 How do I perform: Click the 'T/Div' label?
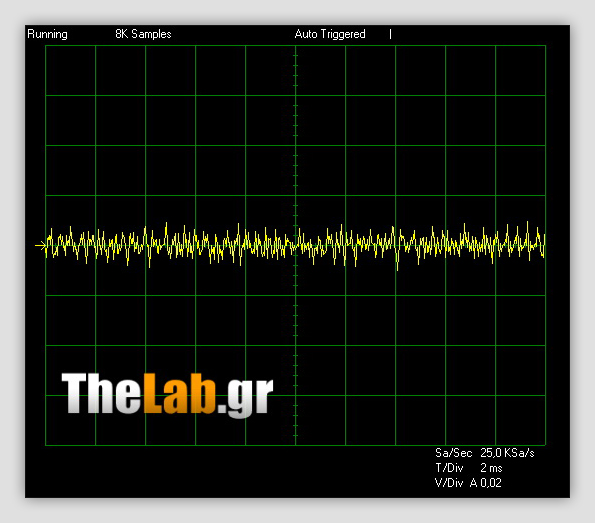coord(449,468)
